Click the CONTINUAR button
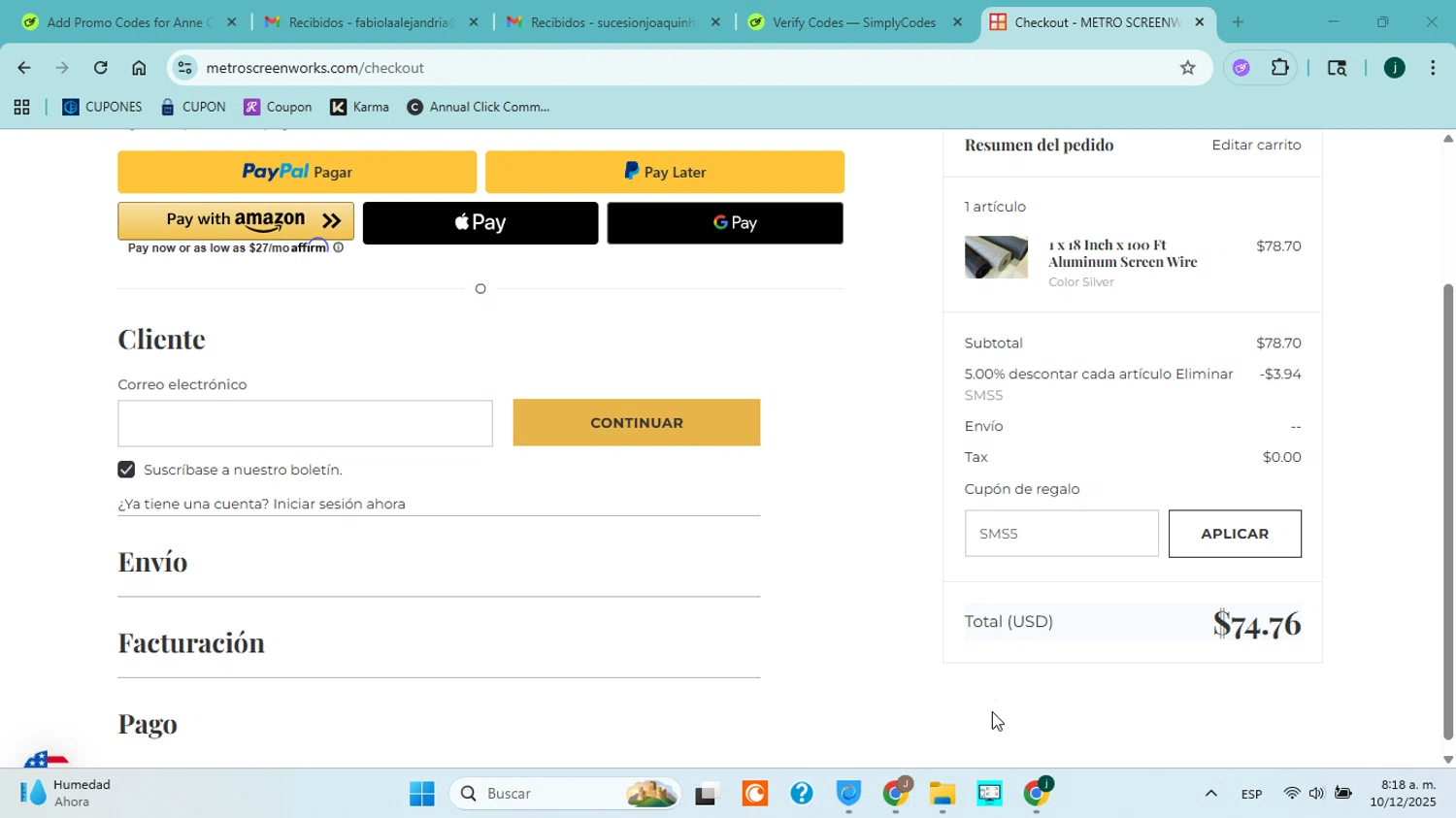Image resolution: width=1456 pixels, height=818 pixels. [637, 423]
